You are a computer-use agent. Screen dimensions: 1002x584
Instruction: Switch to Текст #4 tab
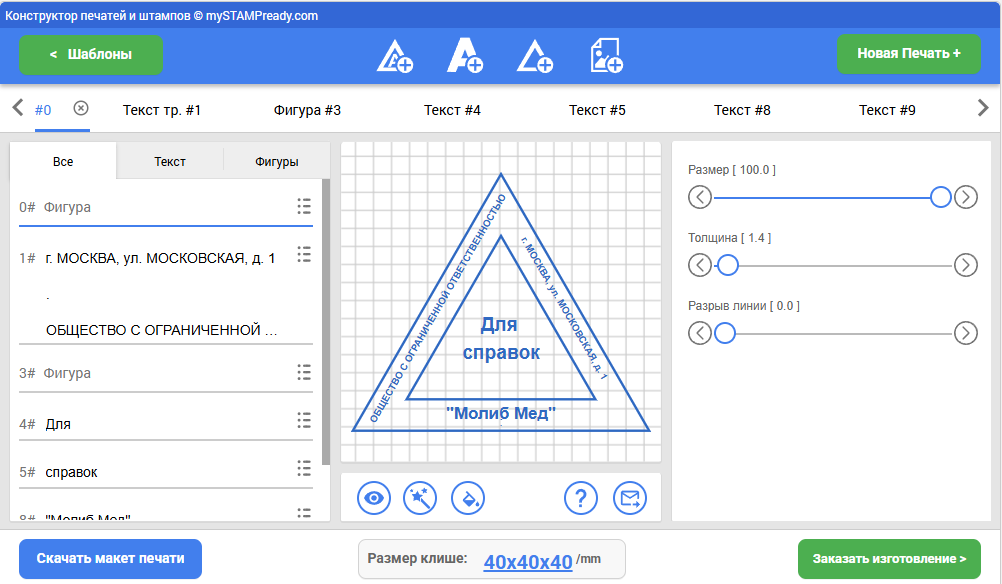(452, 110)
